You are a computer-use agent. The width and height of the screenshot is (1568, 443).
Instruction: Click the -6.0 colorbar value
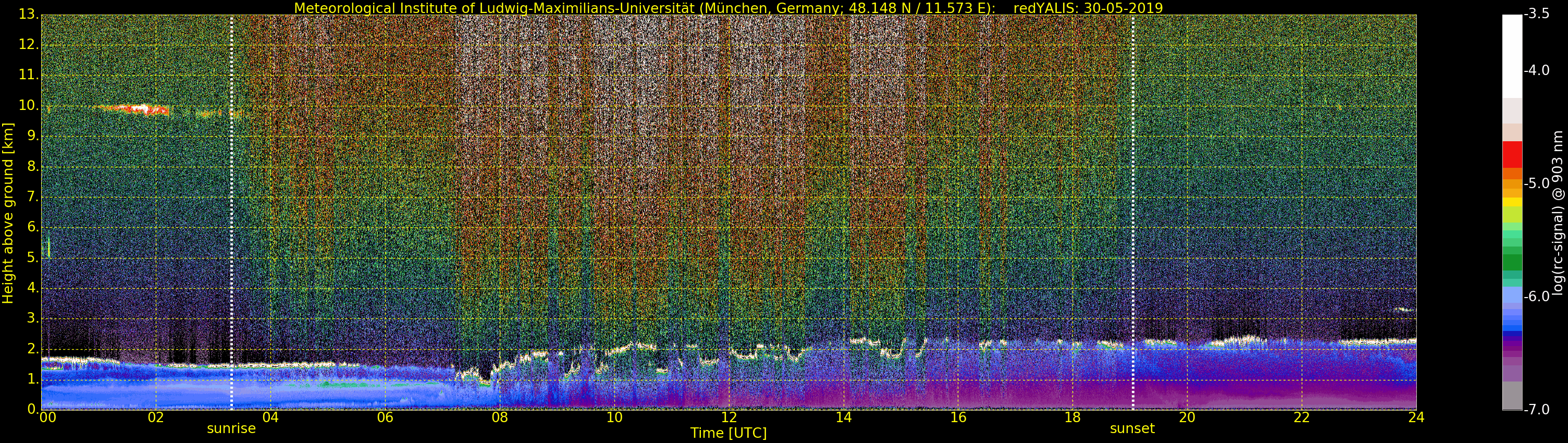1537,297
